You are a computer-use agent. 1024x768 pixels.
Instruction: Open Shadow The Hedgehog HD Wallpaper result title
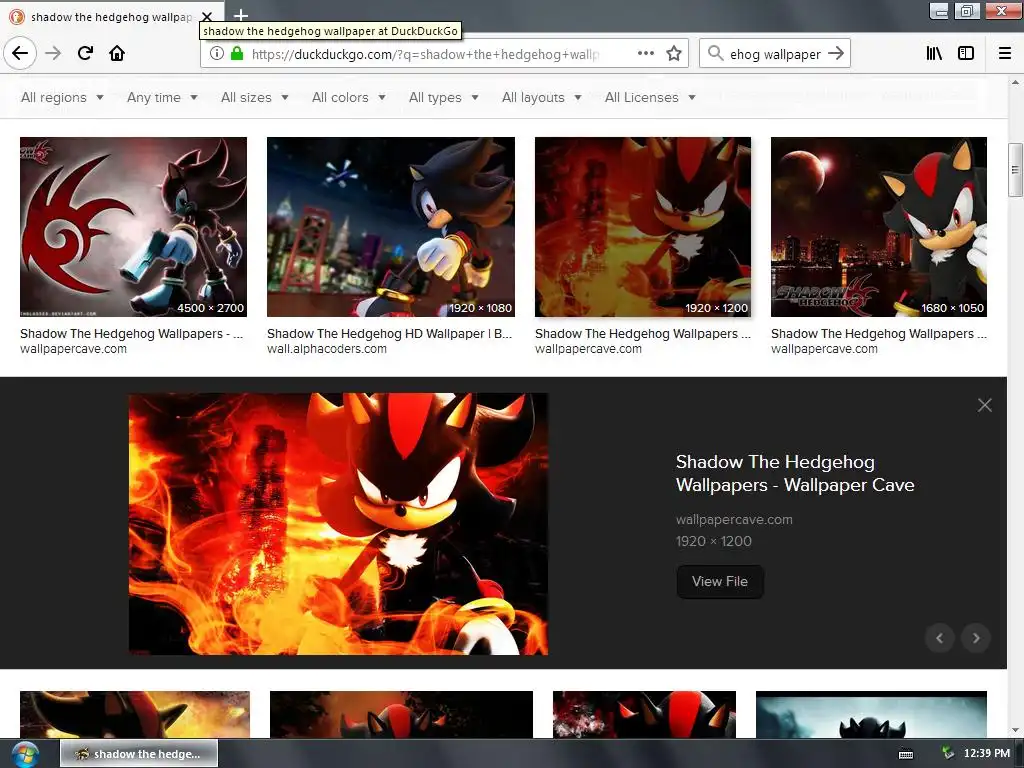[x=389, y=334]
